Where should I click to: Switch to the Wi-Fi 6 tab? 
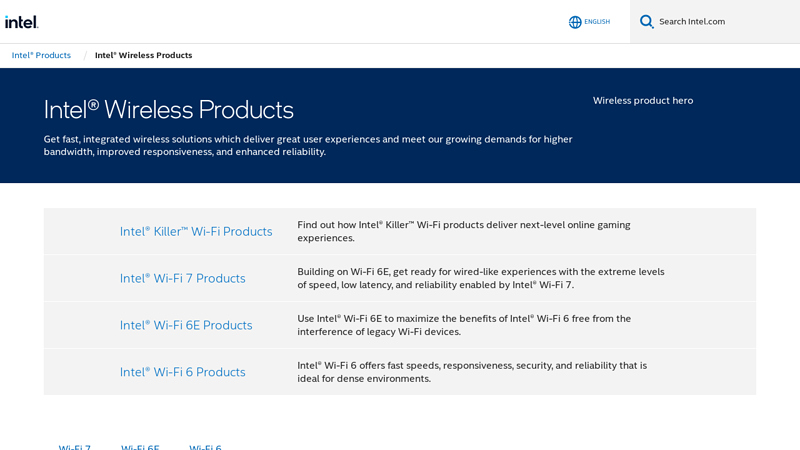pyautogui.click(x=205, y=447)
